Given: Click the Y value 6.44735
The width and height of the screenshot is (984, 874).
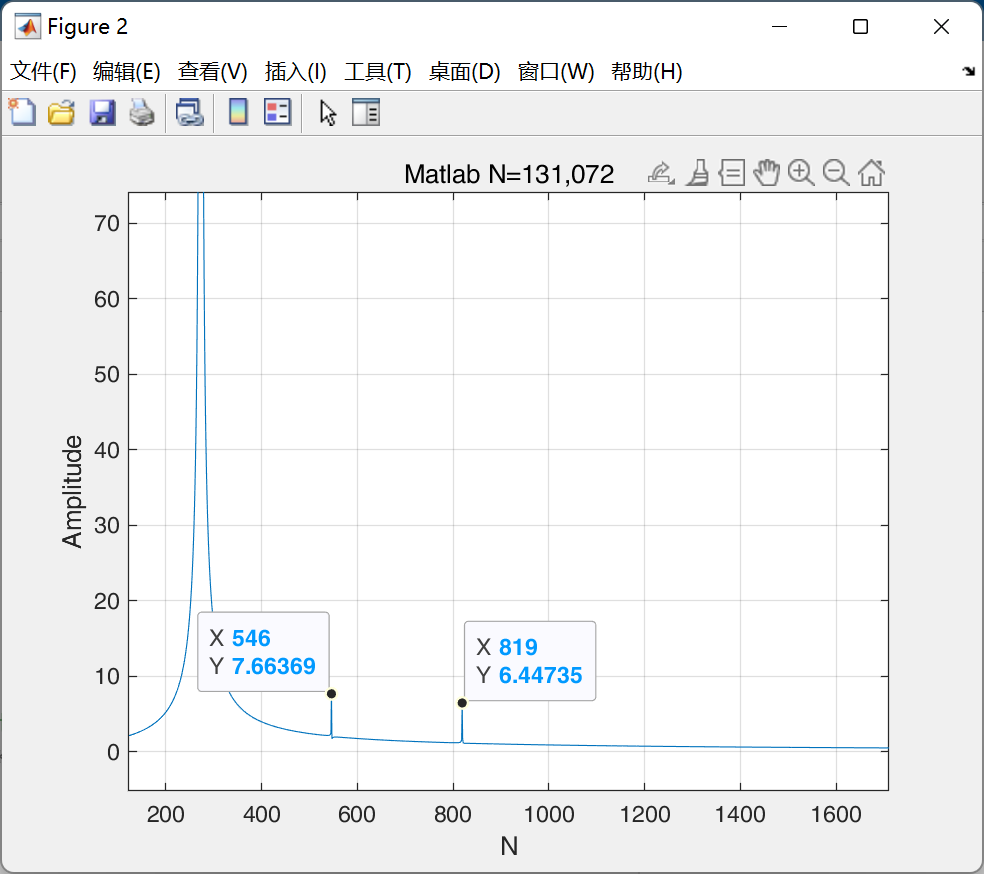Looking at the screenshot, I should [540, 675].
